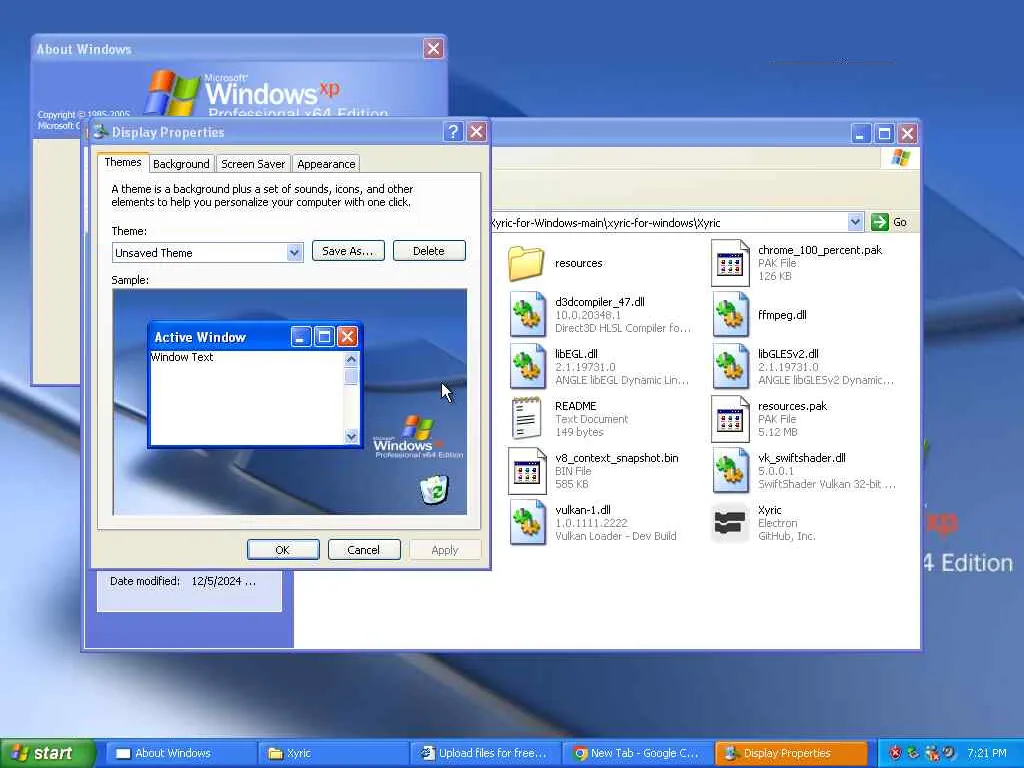Viewport: 1024px width, 768px height.
Task: Expand the address bar dropdown arrow
Action: click(x=855, y=222)
